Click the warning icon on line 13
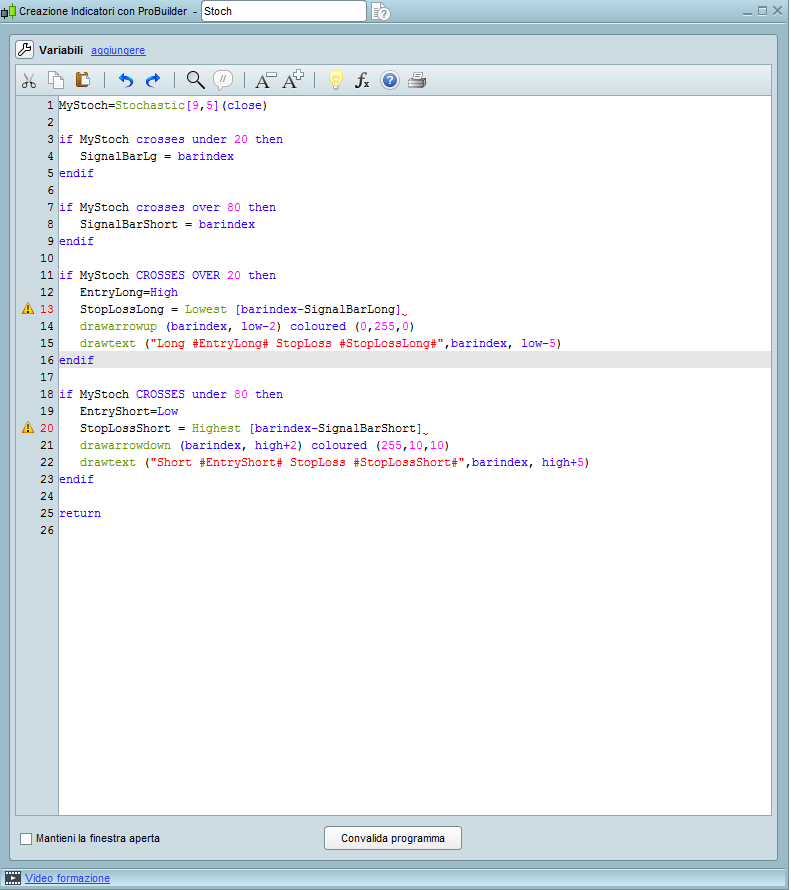The width and height of the screenshot is (791, 890). tap(28, 309)
